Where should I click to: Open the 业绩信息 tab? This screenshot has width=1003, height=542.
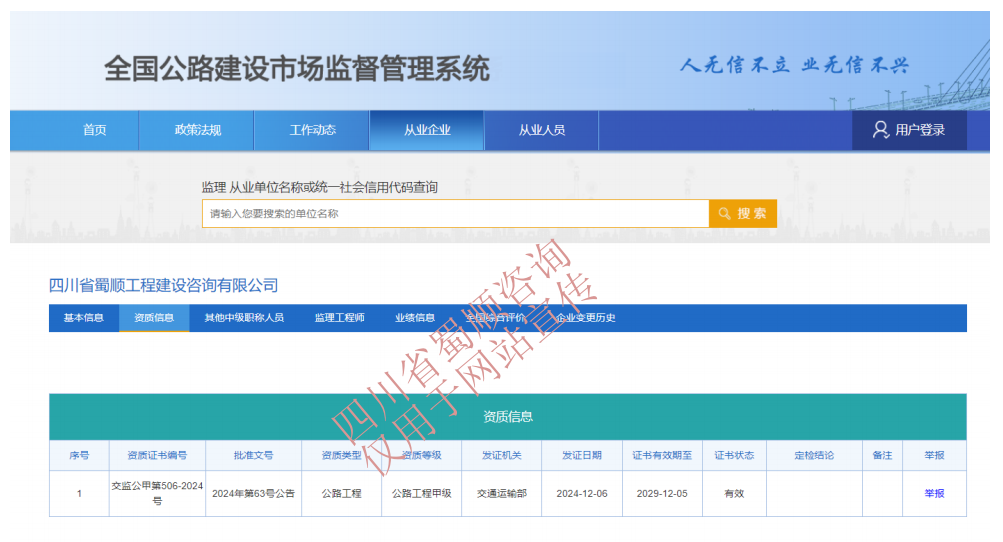coord(415,318)
